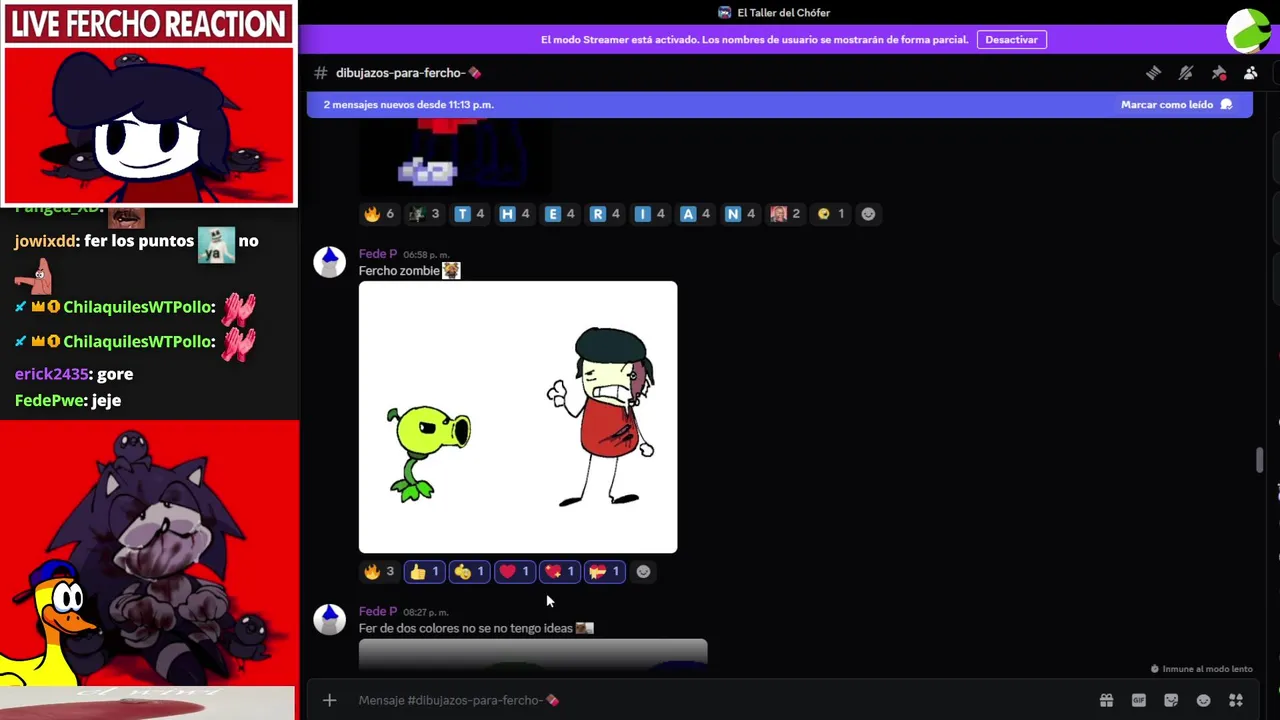
Task: Open the gift icon in message bar
Action: click(1106, 700)
